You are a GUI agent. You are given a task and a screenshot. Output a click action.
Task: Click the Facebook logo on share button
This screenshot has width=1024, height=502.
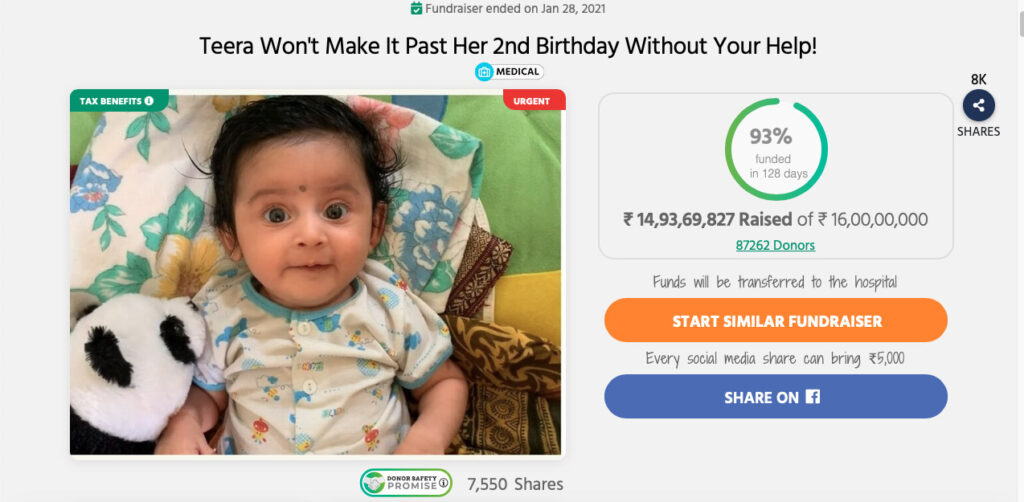(x=812, y=397)
